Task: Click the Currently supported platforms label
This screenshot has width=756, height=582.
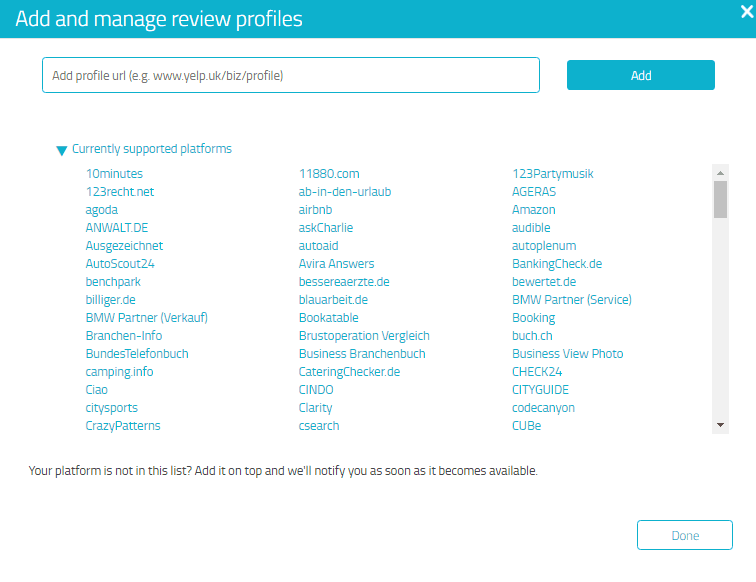Action: (152, 149)
